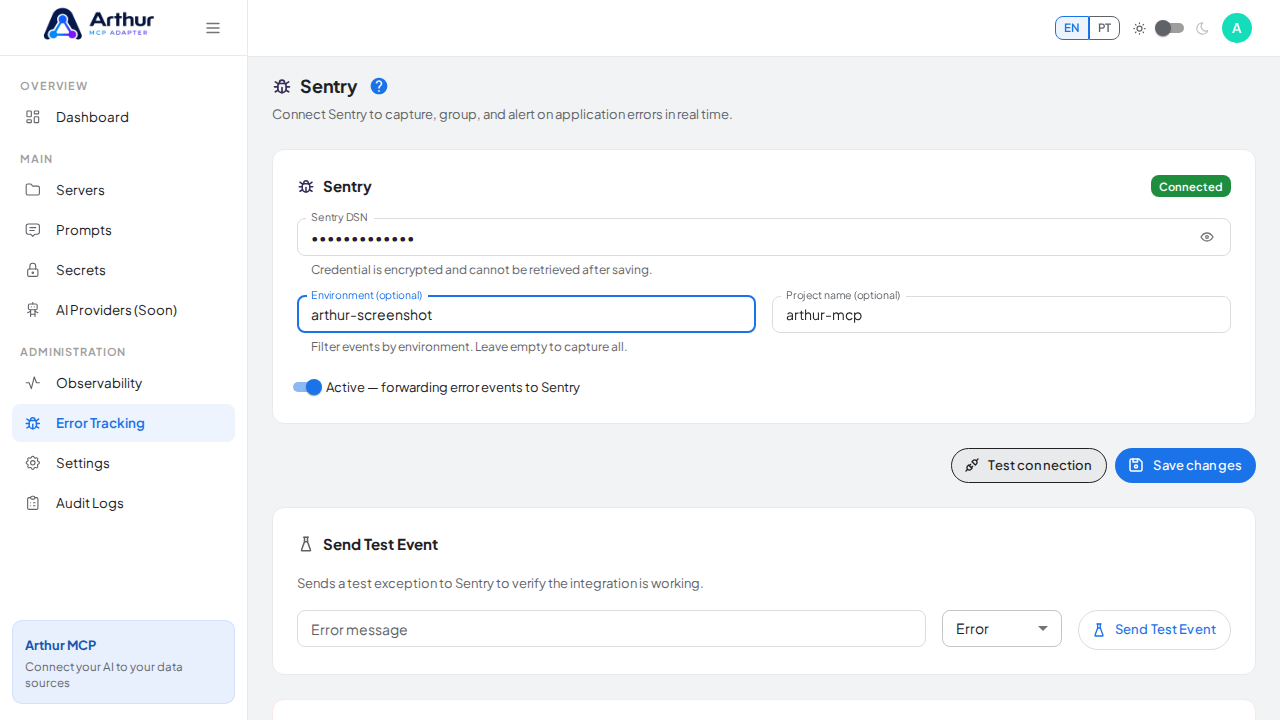Click the 'Active — forwarding error events' label
1280x720 pixels.
pos(453,387)
